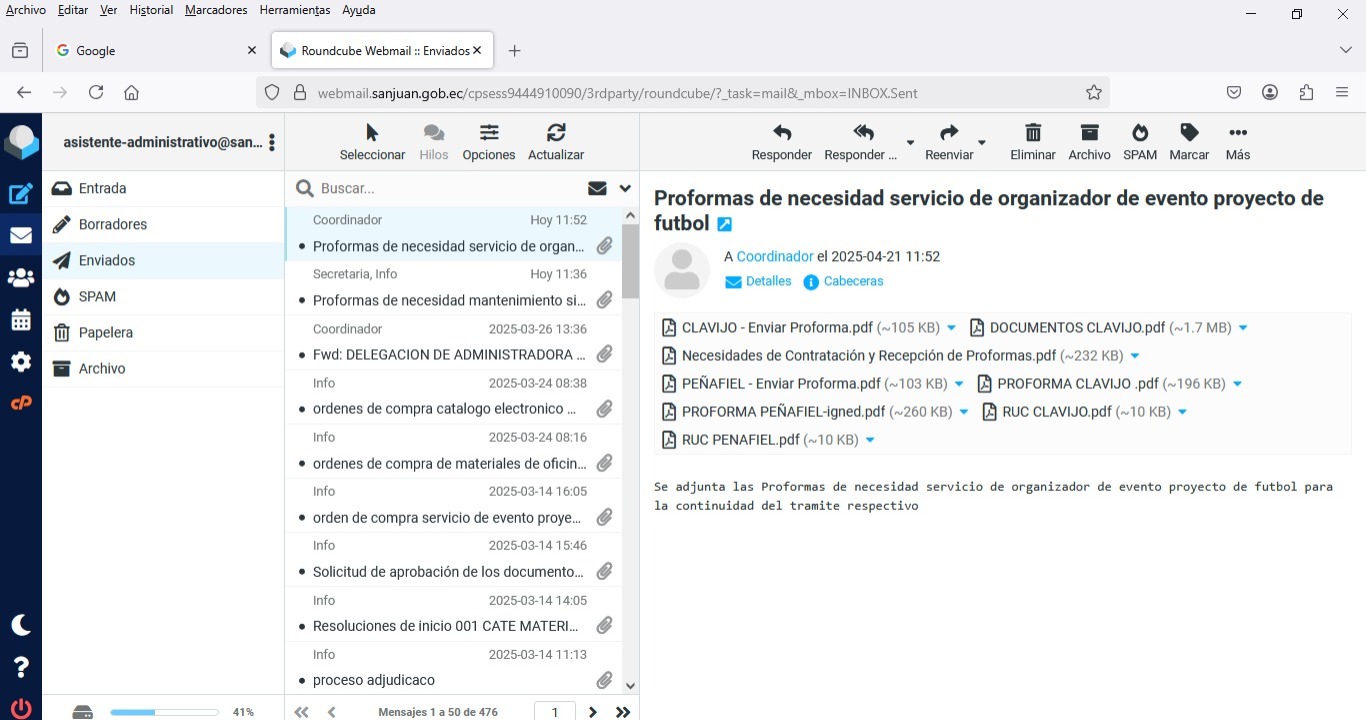Expand the search options chevron
Viewport: 1366px width, 720px height.
point(625,188)
